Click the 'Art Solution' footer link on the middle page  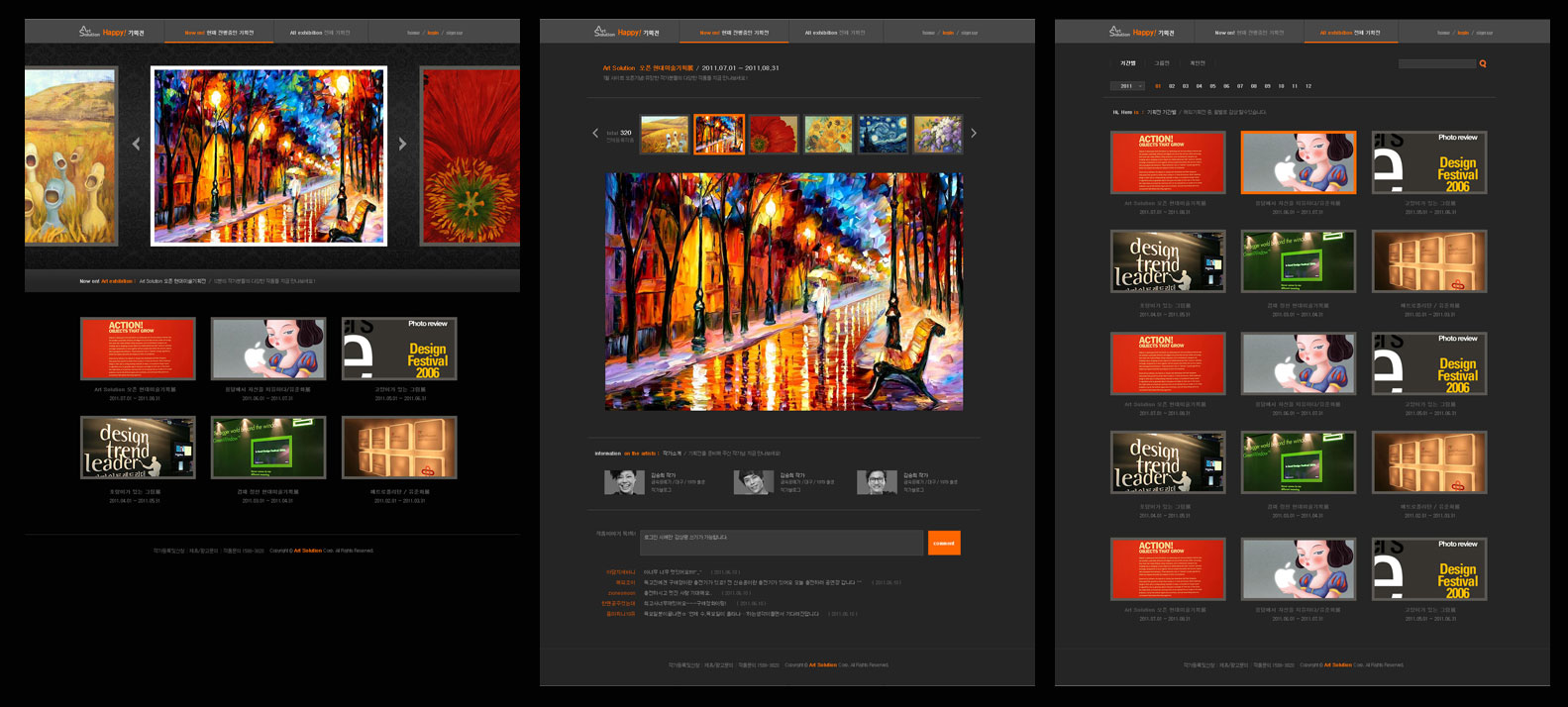click(x=823, y=664)
